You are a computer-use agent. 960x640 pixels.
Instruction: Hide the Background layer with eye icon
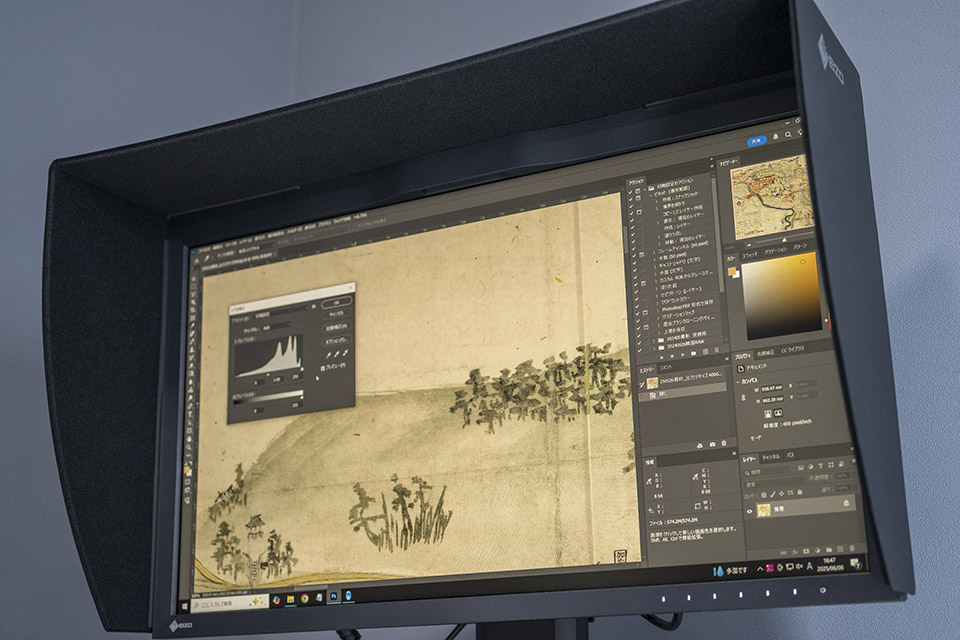(x=751, y=510)
